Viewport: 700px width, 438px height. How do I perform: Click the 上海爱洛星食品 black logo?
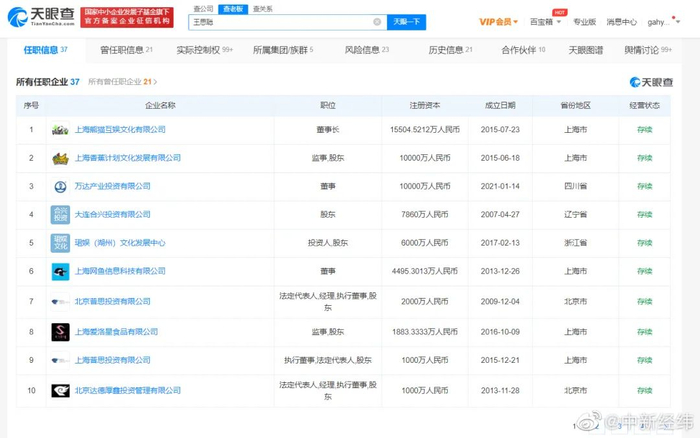coord(60,332)
